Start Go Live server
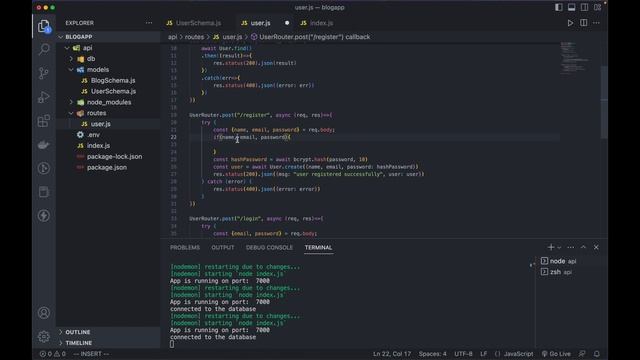The image size is (640, 360). pos(556,354)
